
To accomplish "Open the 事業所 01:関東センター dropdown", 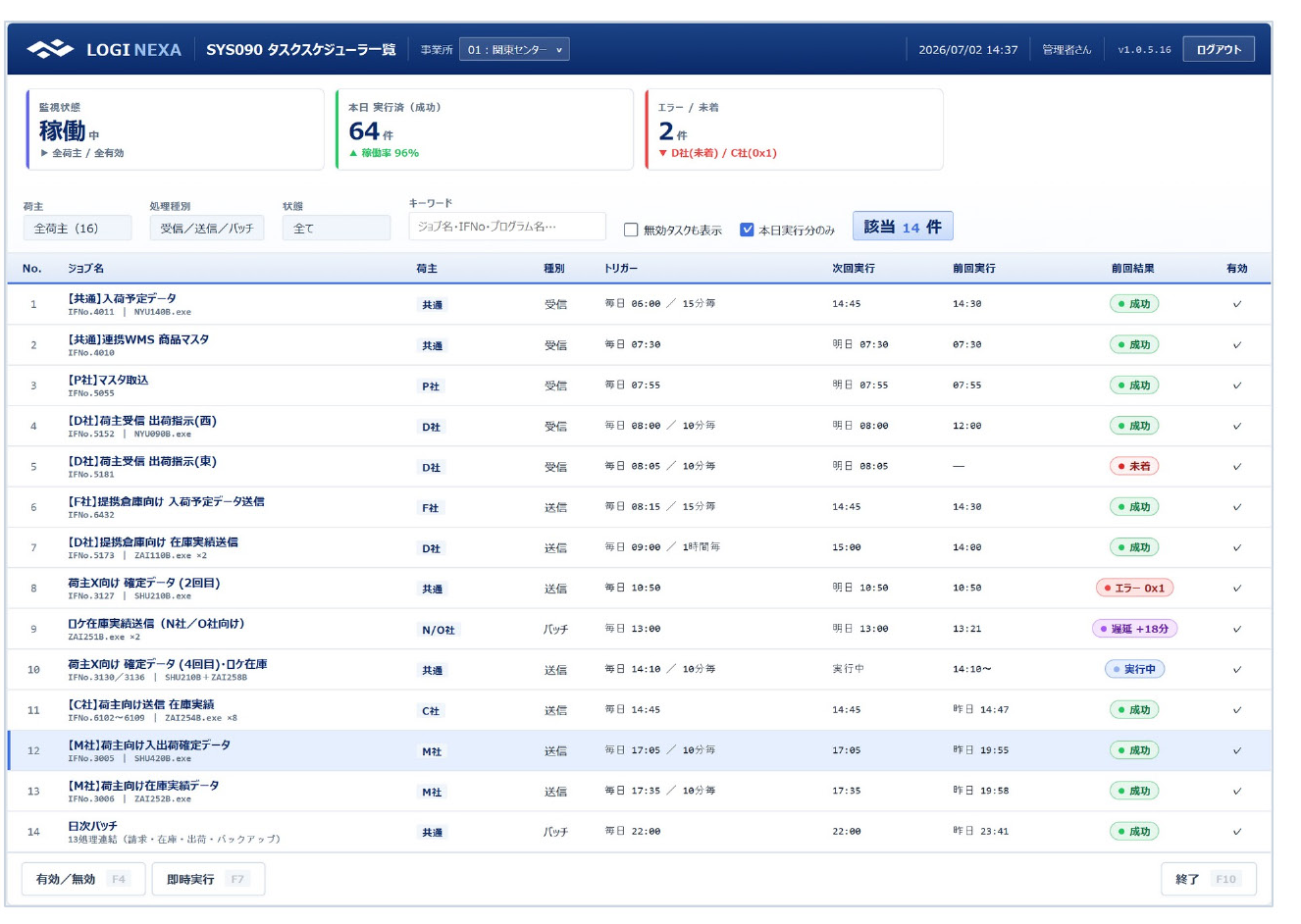I will click(514, 49).
